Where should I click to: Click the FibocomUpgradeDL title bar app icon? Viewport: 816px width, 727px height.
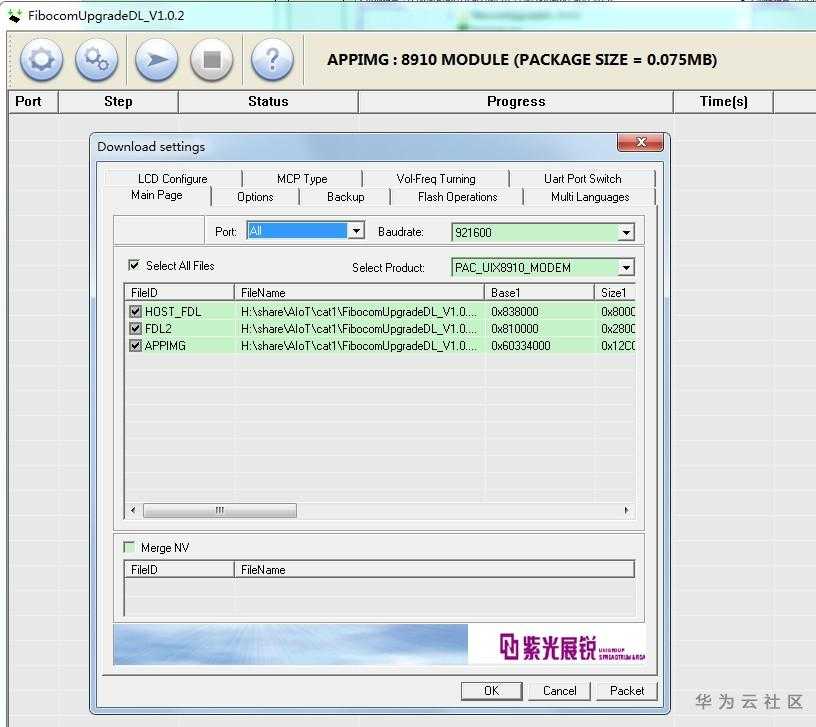click(x=15, y=16)
